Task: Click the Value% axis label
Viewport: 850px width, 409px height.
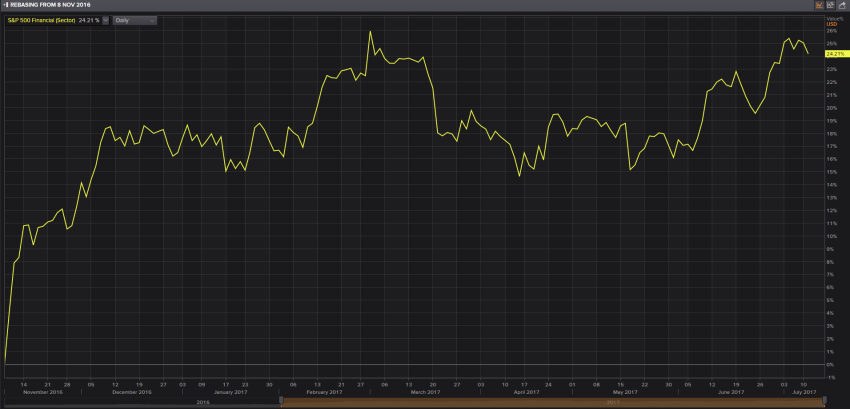Action: (836, 18)
